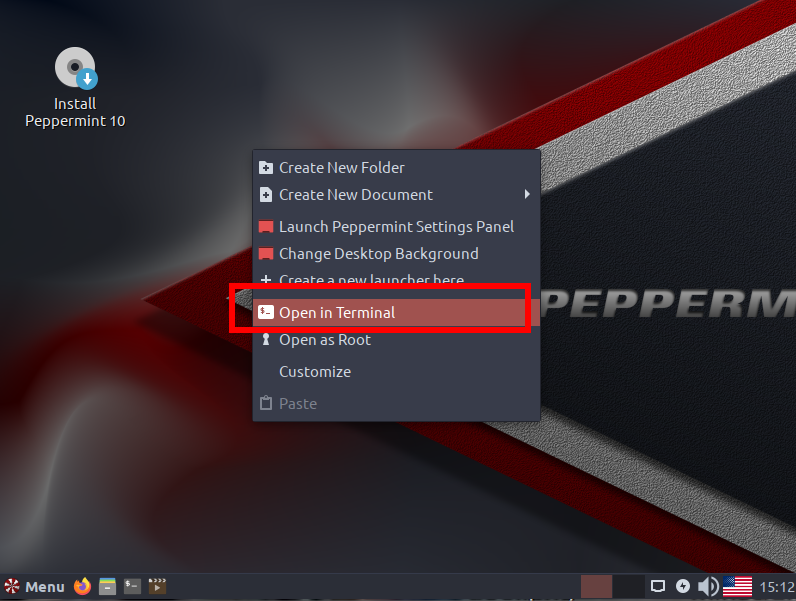This screenshot has width=796, height=601.
Task: Open the Install Peppermint 10 desktop icon
Action: click(x=75, y=87)
